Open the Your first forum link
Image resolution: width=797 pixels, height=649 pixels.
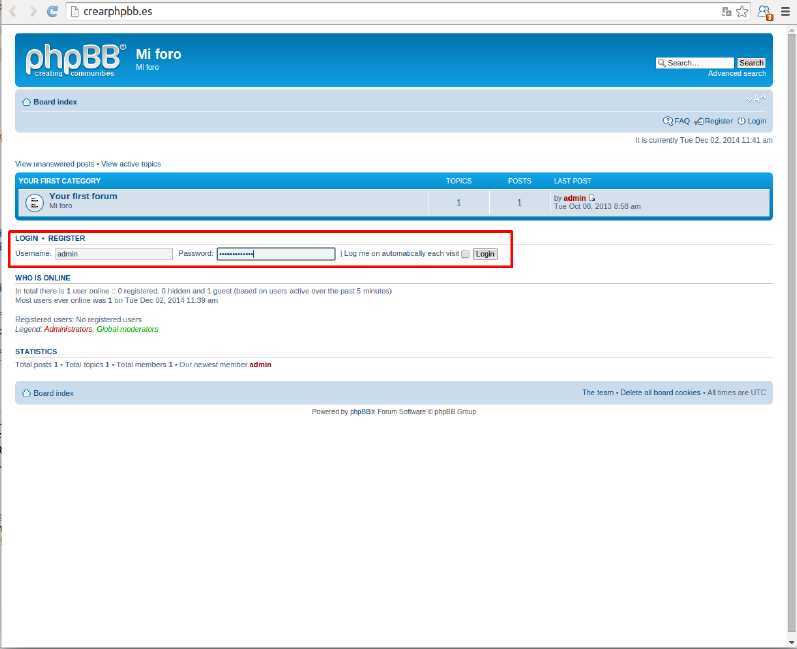[x=83, y=196]
